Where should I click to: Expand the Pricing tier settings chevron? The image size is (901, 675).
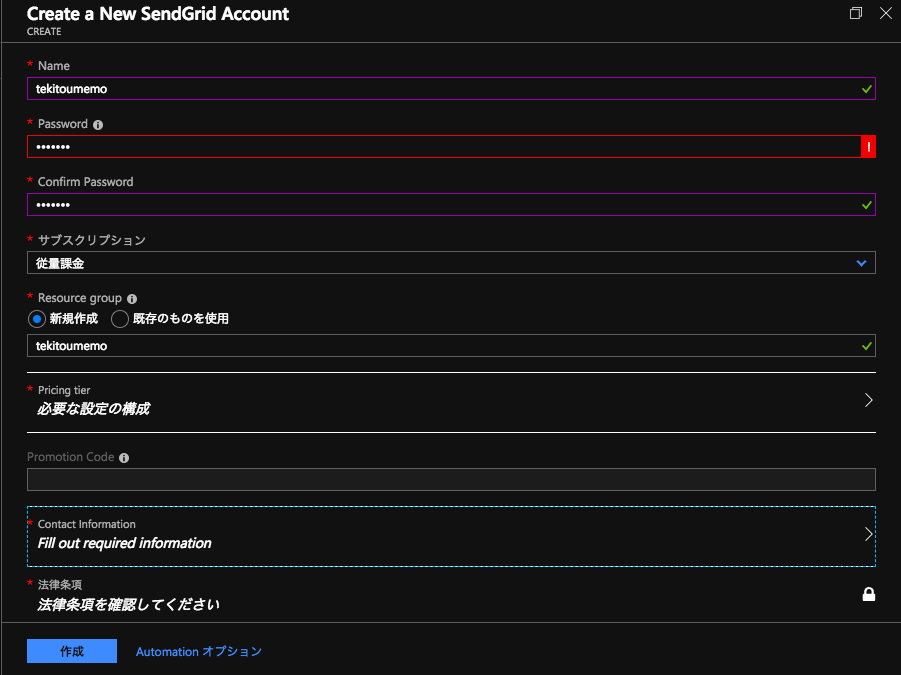point(868,400)
